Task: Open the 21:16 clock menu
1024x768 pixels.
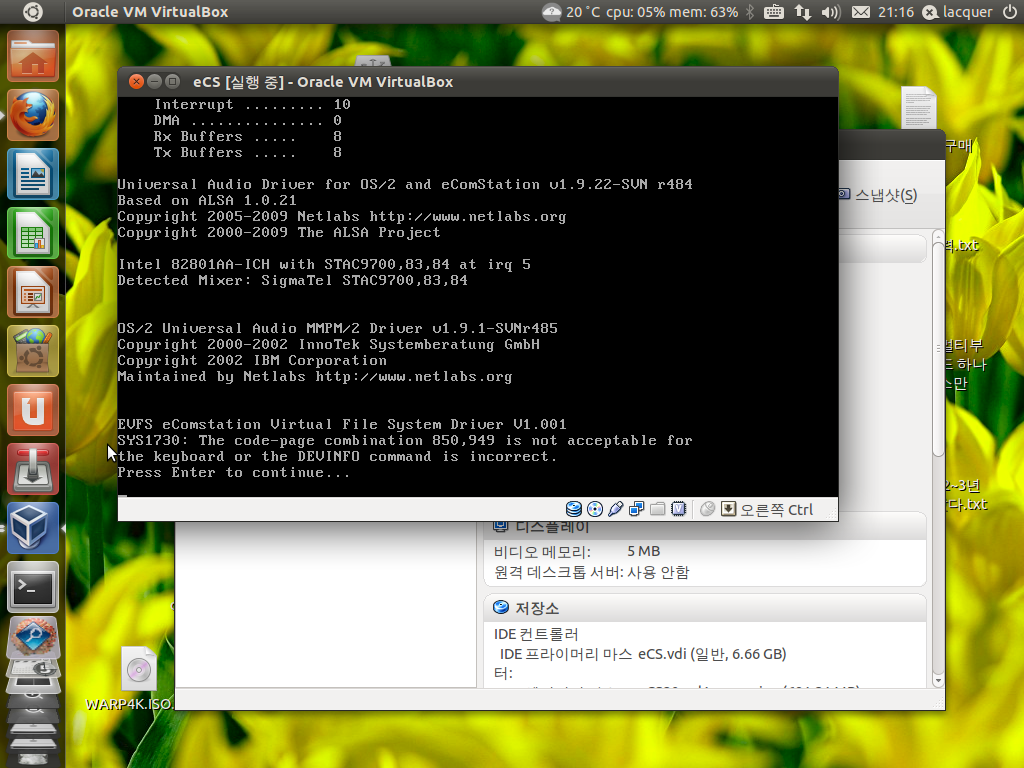Action: [895, 12]
